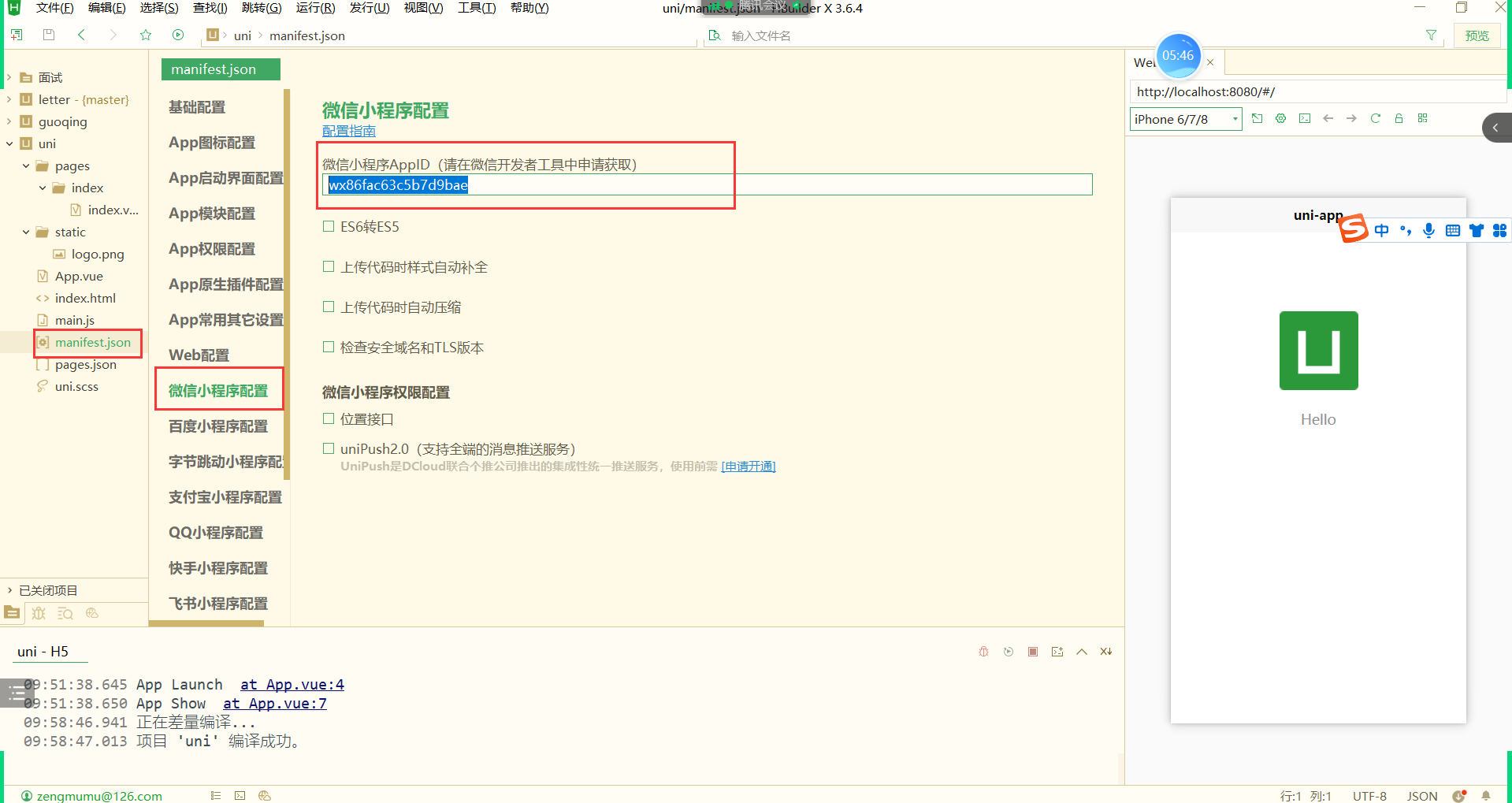The image size is (1512, 803).
Task: Check 上传代码时样式自动补全 option
Action: pos(329,266)
